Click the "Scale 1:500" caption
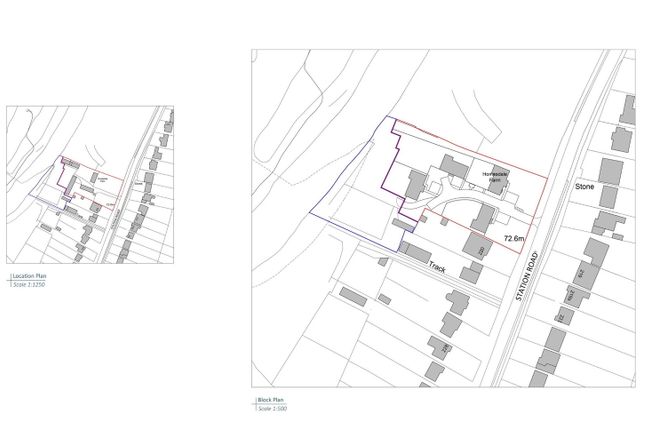Screen dimensions: 645x430 point(272,408)
